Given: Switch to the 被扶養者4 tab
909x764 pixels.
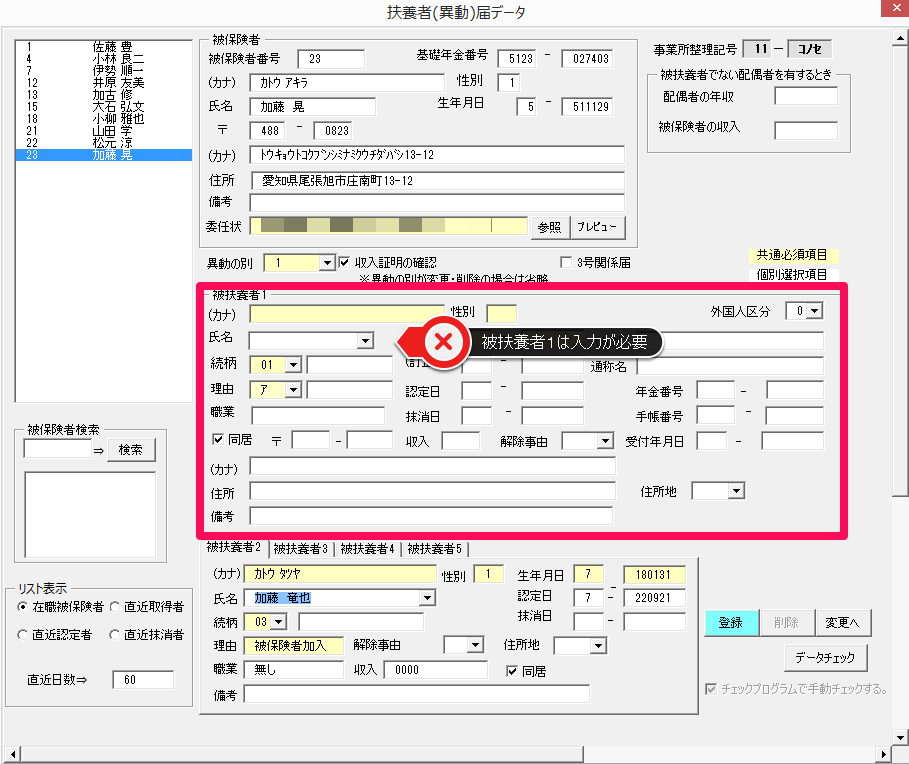Looking at the screenshot, I should (x=368, y=548).
